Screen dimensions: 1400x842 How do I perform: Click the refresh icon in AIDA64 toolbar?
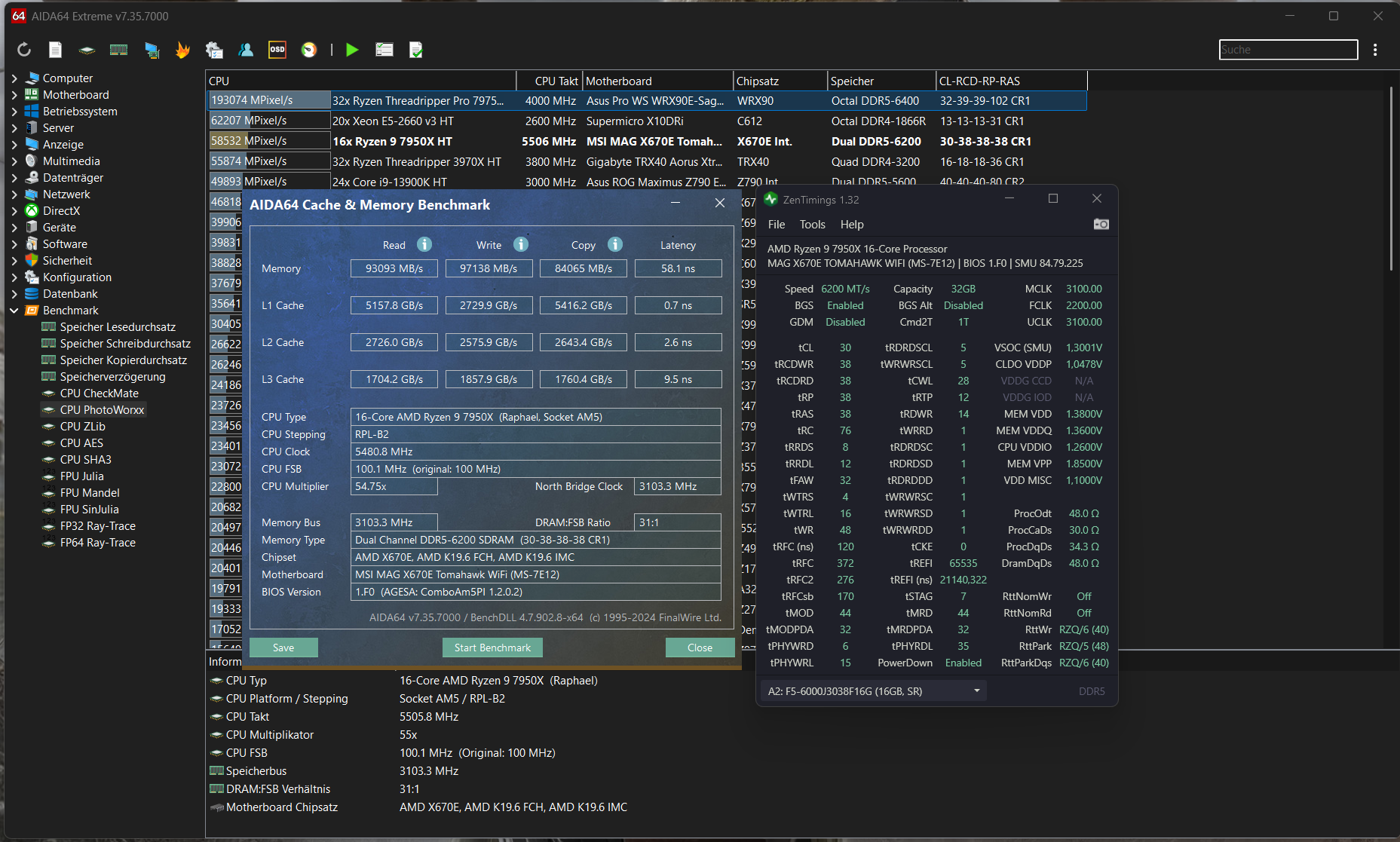pos(24,50)
